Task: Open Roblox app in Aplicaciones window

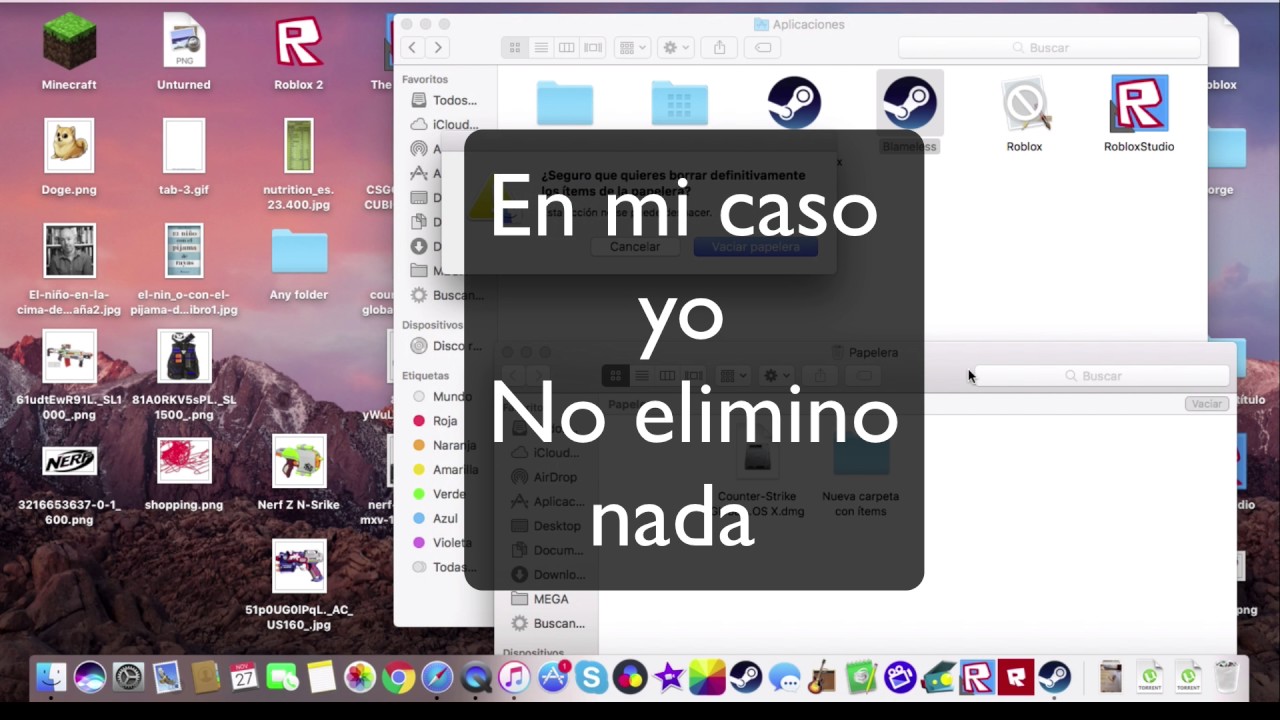Action: click(1024, 115)
